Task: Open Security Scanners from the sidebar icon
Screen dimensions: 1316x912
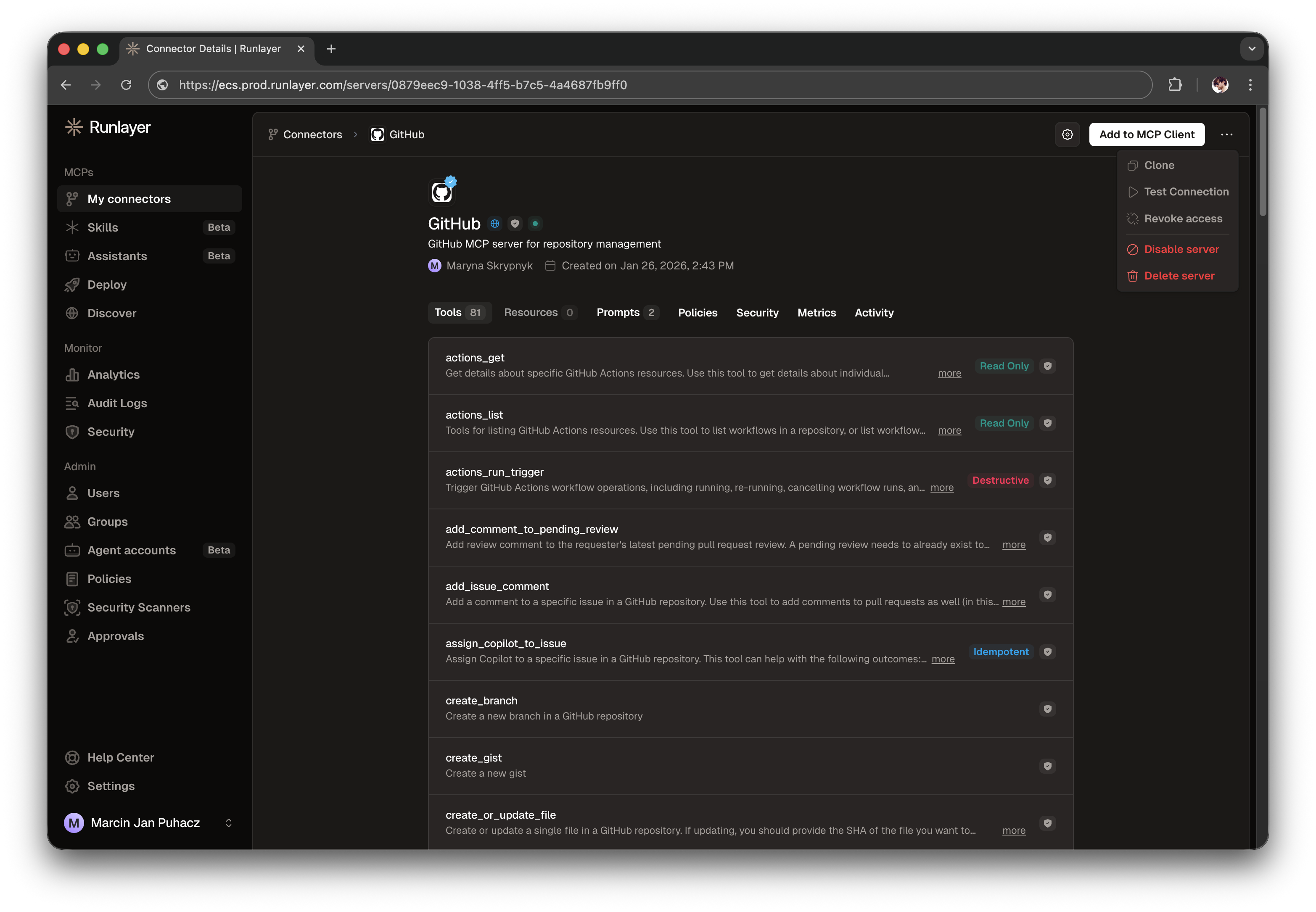Action: pos(73,607)
